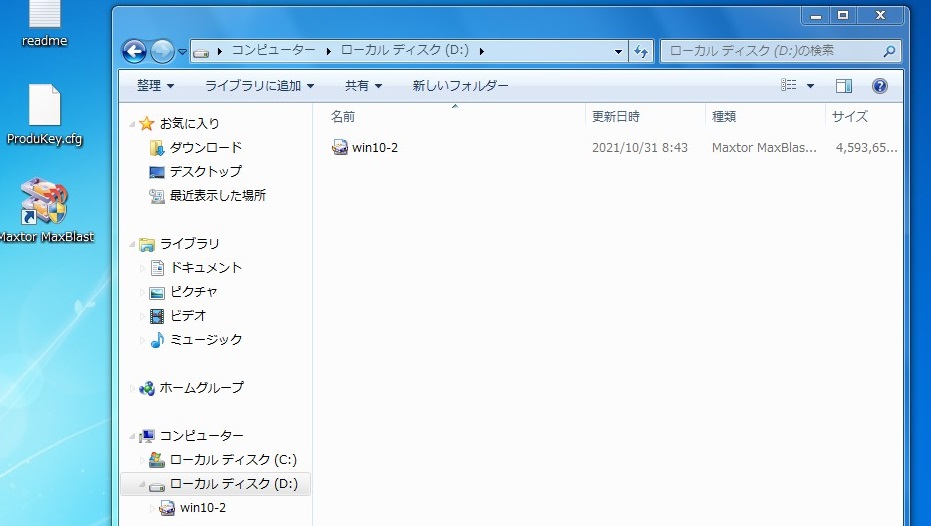
Task: Open the 整理 menu
Action: 156,86
